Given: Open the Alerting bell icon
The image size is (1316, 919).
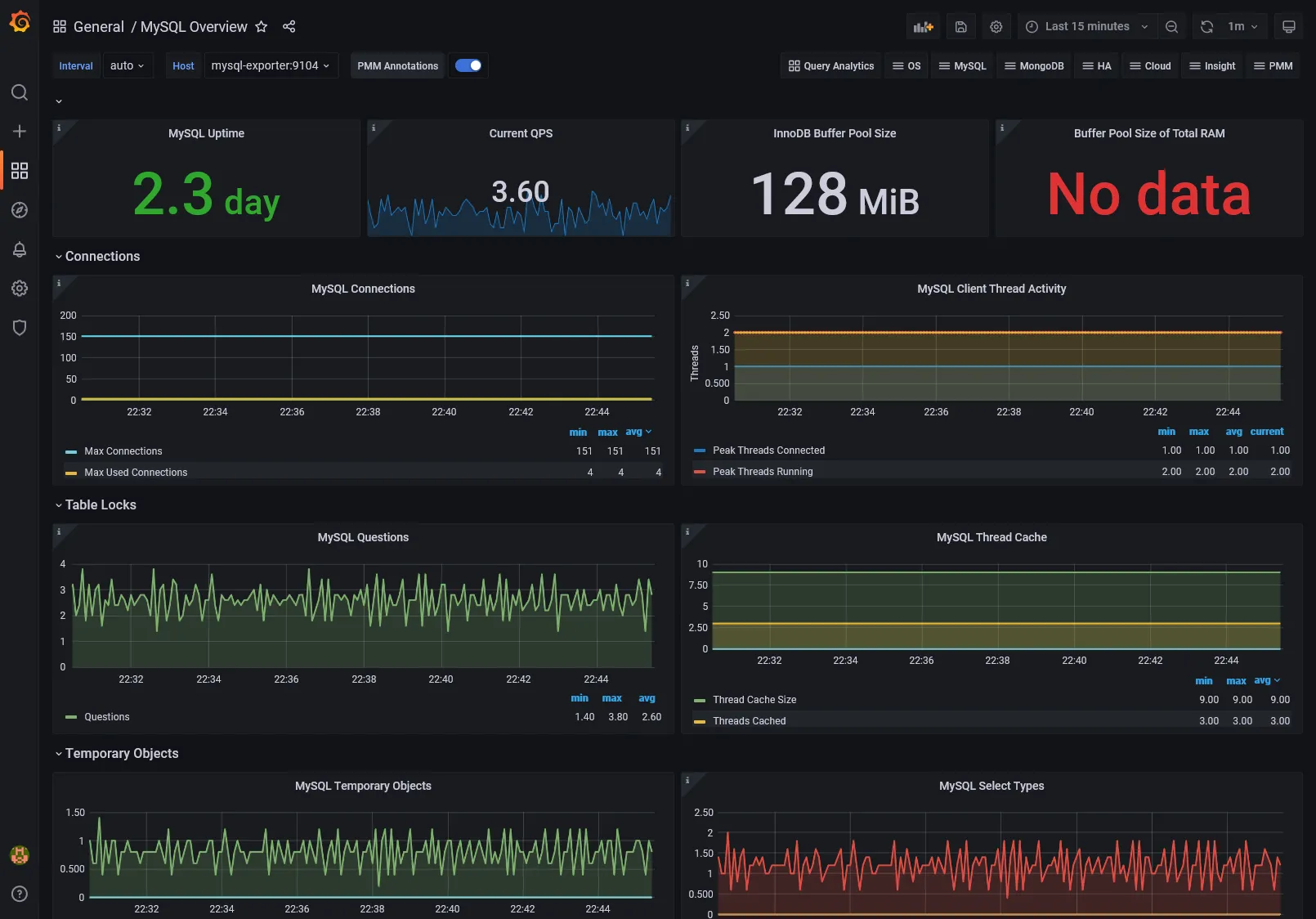Looking at the screenshot, I should (x=20, y=249).
